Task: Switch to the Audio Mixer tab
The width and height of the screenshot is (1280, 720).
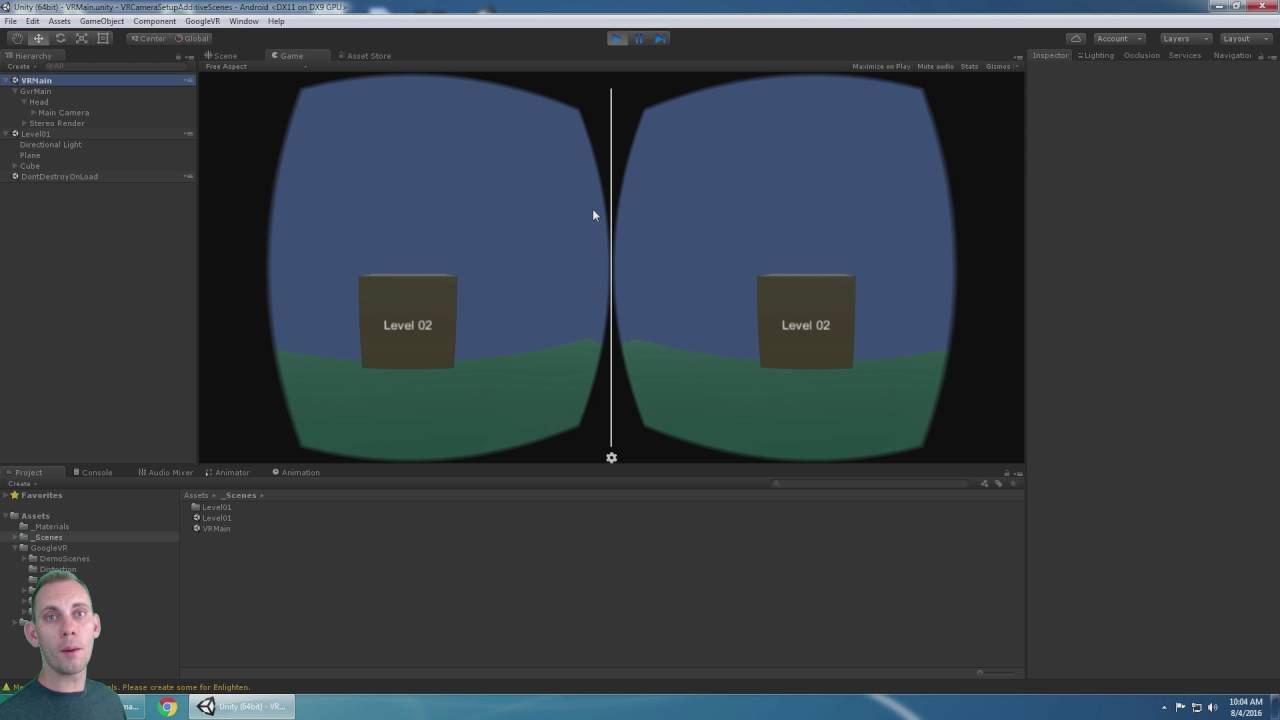Action: (x=165, y=472)
